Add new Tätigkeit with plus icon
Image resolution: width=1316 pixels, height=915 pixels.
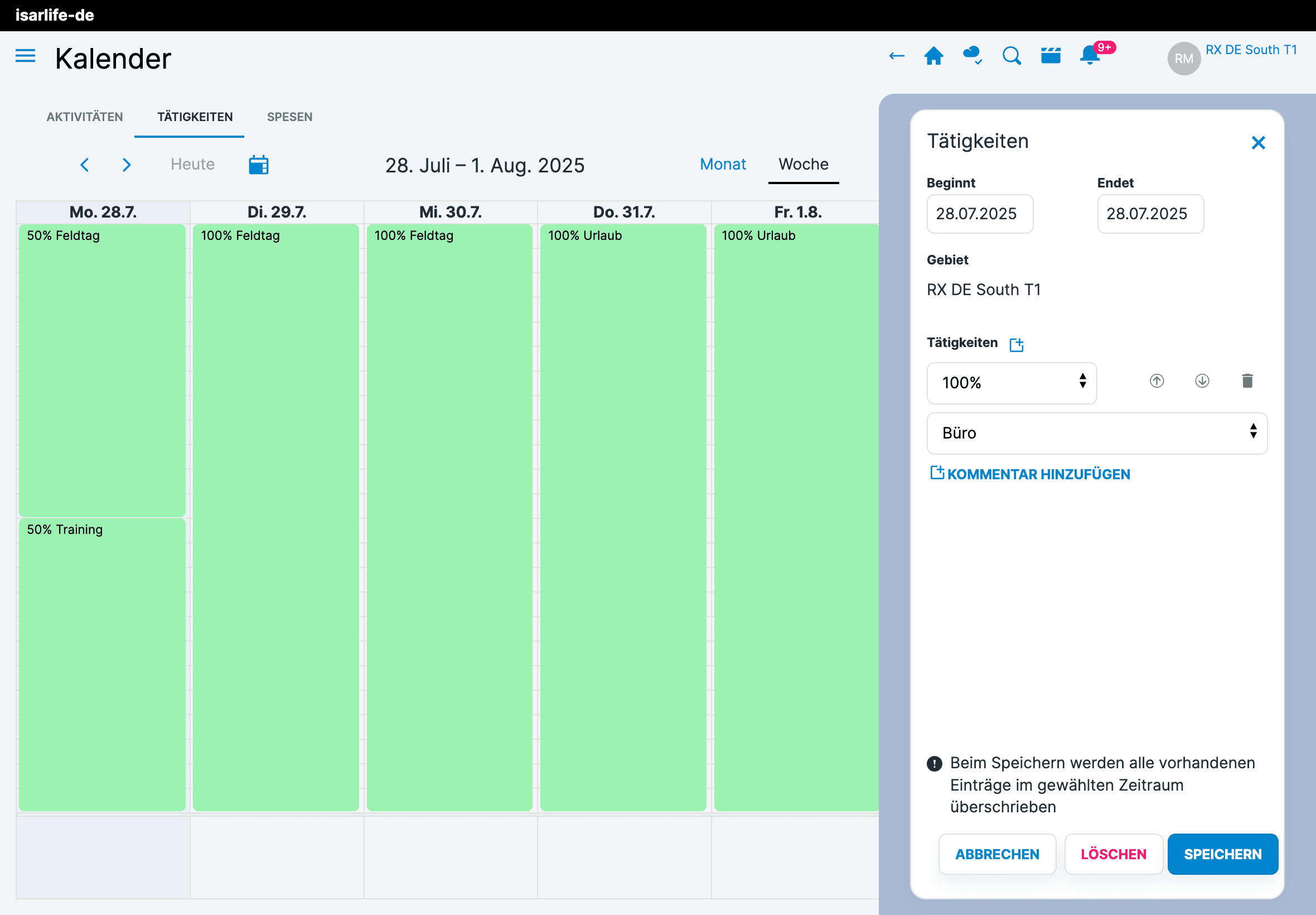(x=1017, y=344)
